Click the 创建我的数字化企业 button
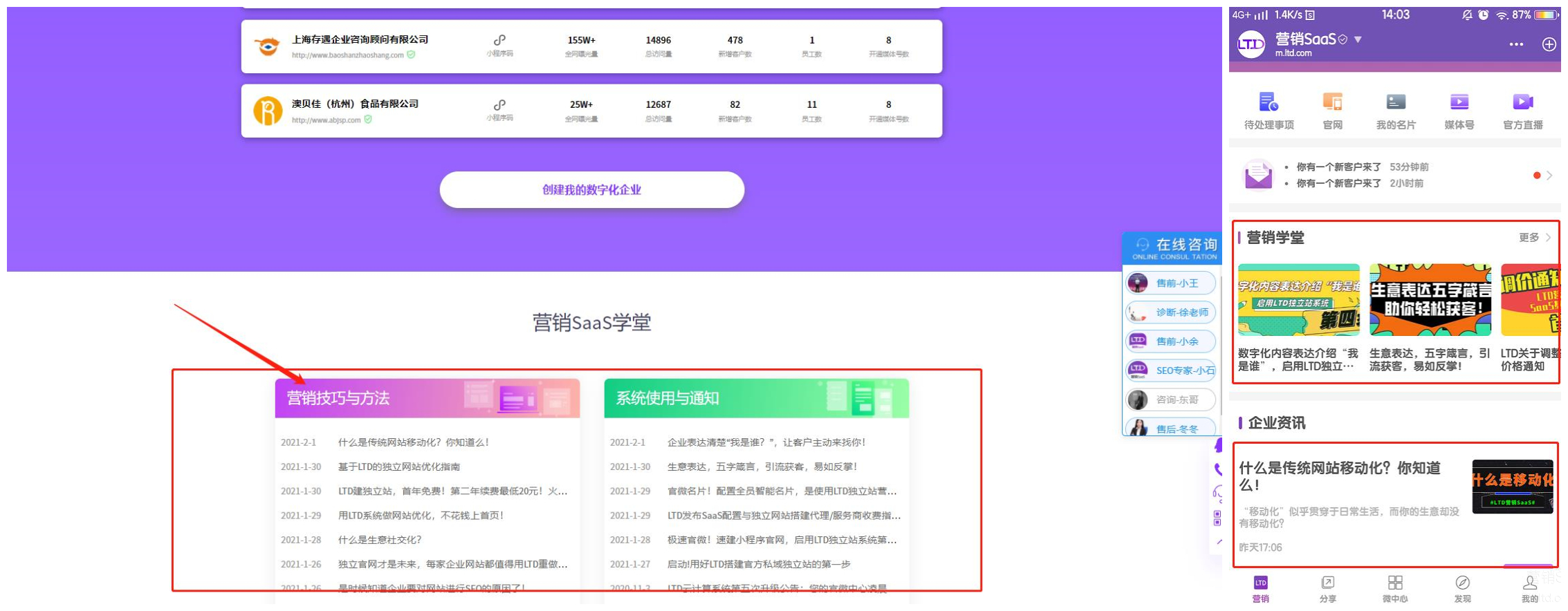 (x=591, y=190)
